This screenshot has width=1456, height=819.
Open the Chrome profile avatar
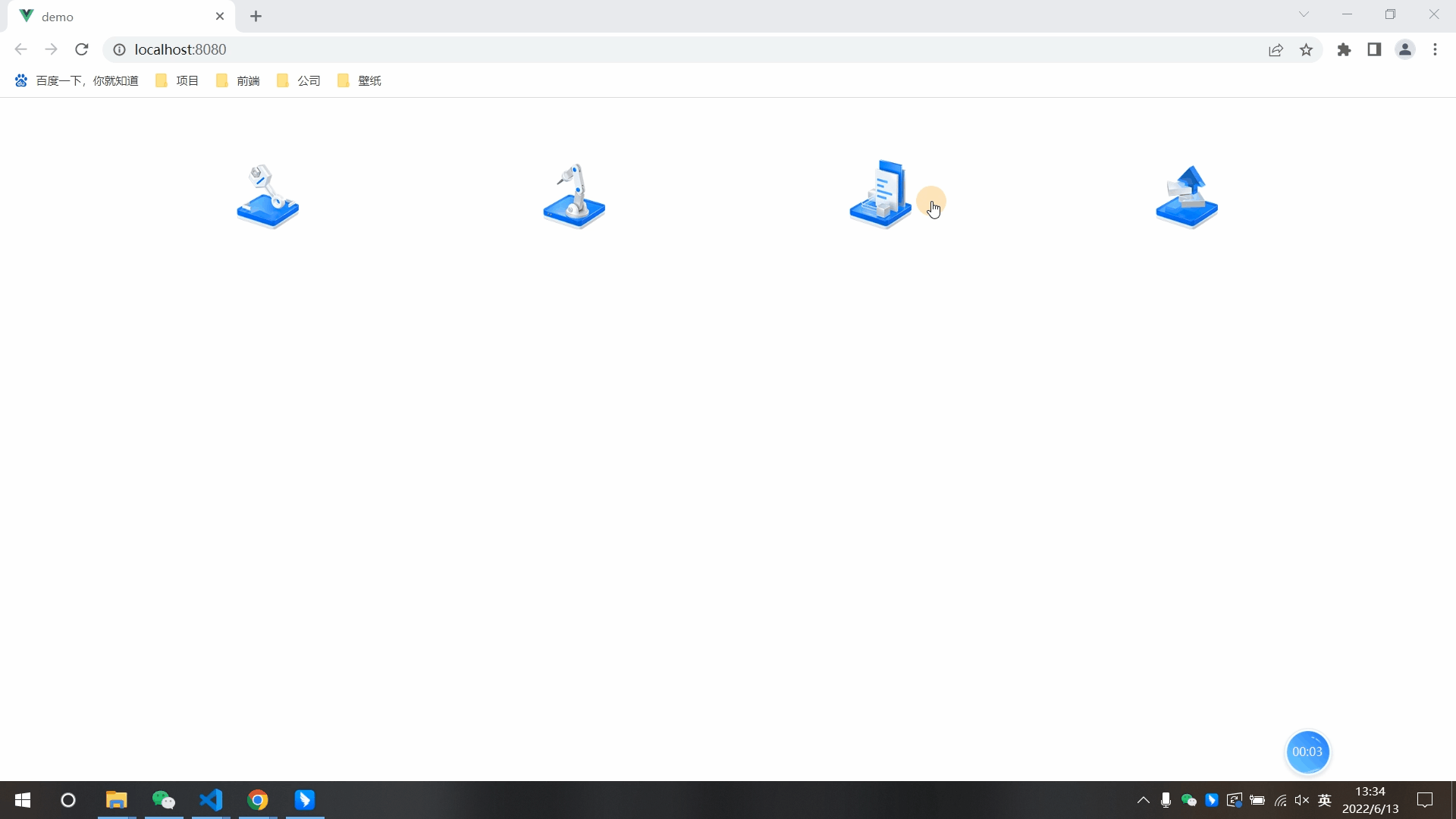(1404, 50)
